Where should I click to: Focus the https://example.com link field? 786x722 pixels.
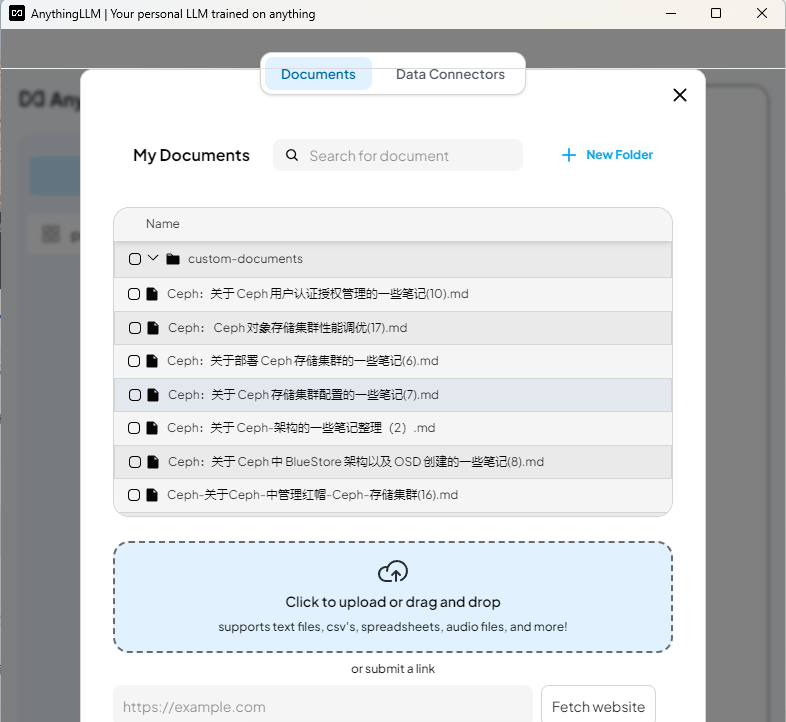coord(323,706)
